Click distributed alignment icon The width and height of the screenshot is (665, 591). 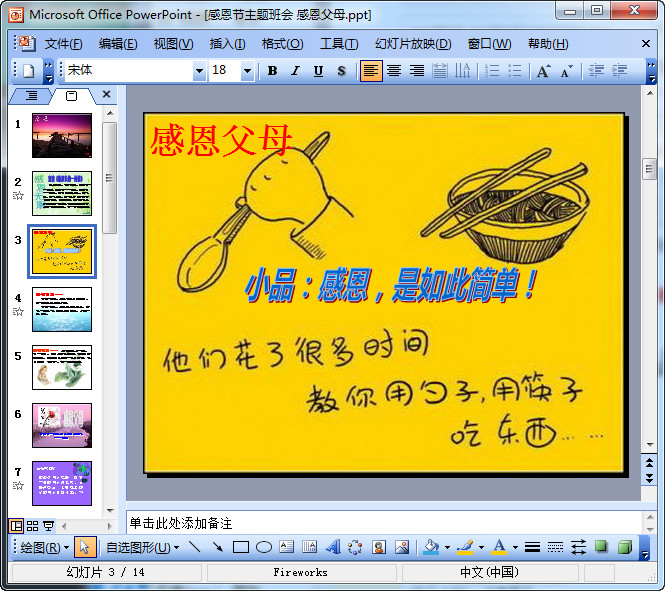pos(440,71)
